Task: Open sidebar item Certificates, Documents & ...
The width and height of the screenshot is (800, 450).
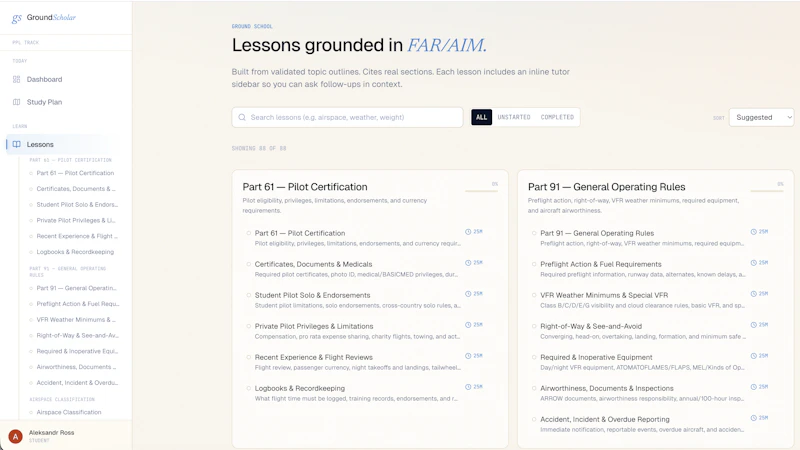Action: coord(76,189)
